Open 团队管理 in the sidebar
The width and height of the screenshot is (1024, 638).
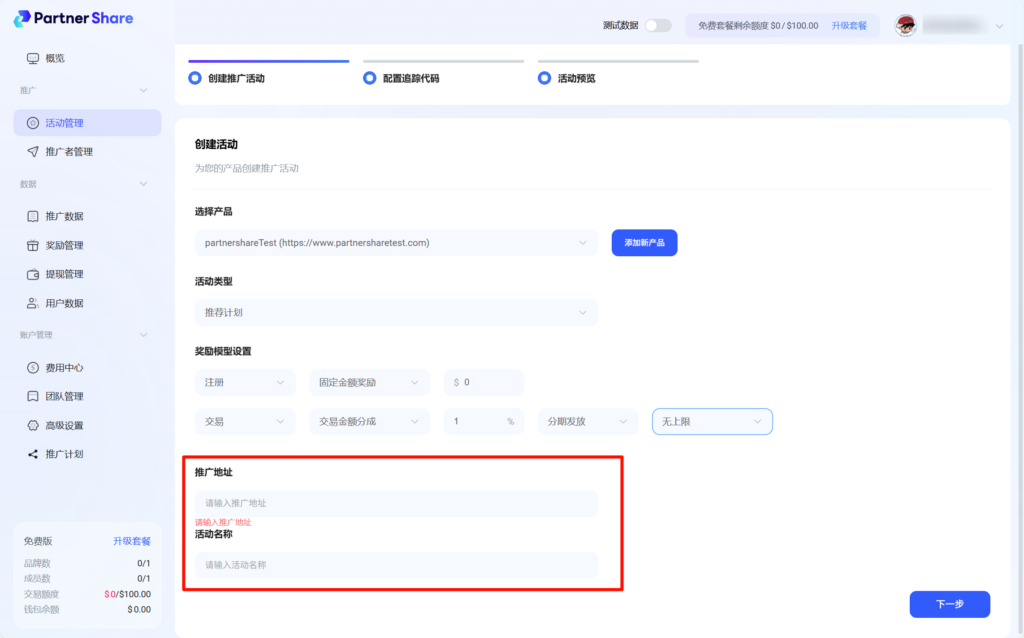click(65, 397)
